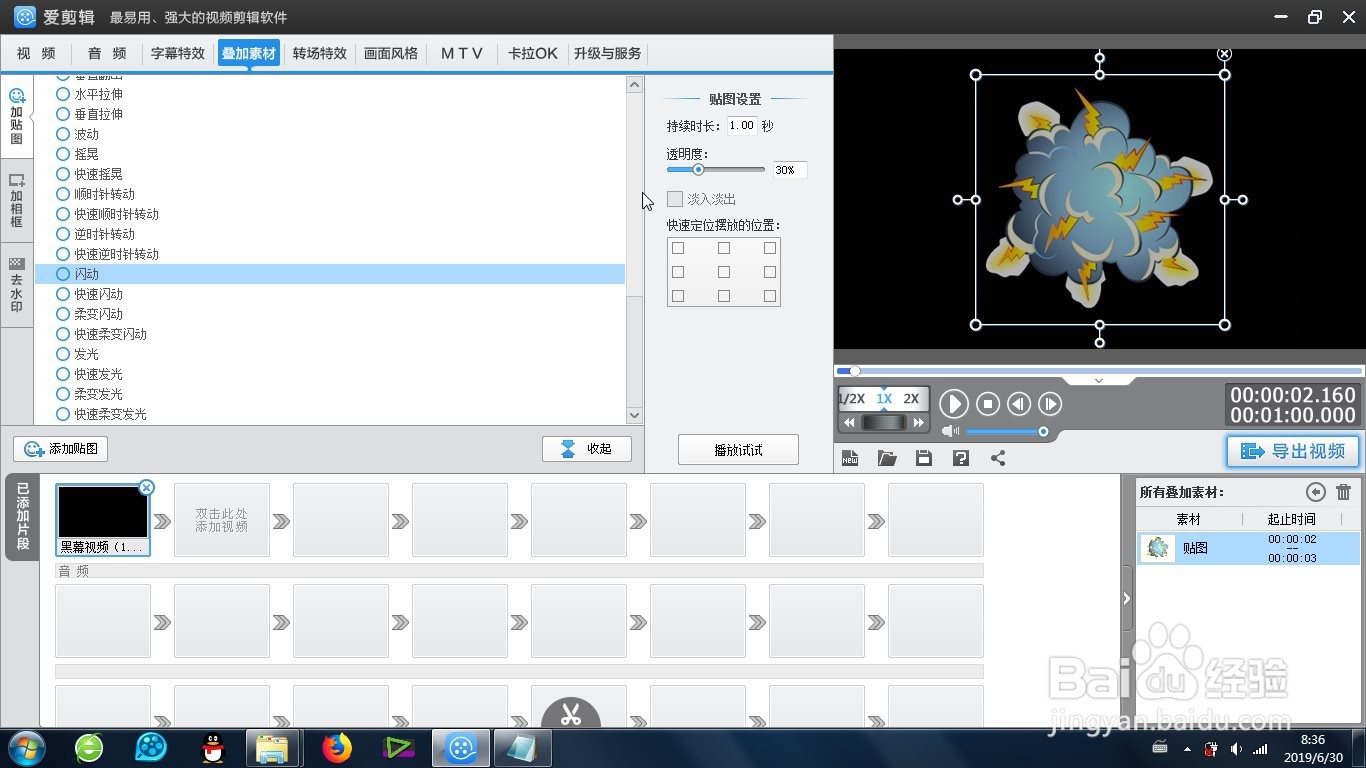Click the 播放试试 button
This screenshot has height=768, width=1366.
[x=738, y=450]
